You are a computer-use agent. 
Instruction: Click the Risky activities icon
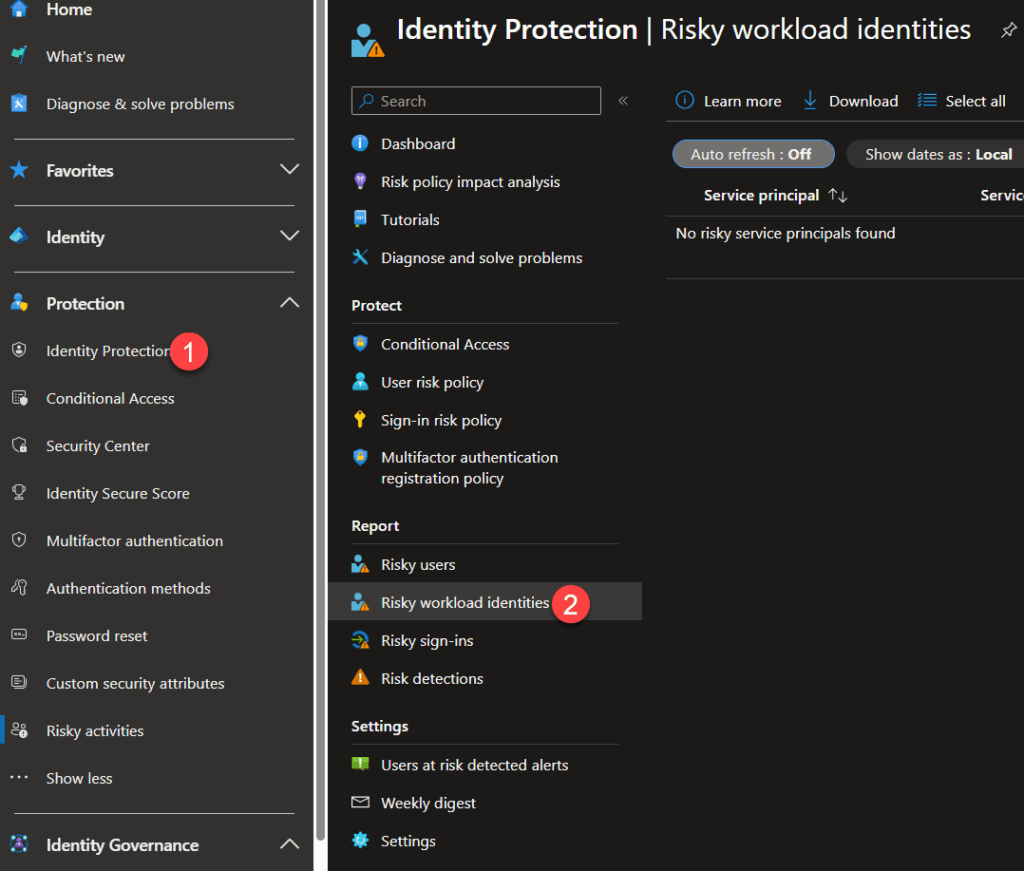coord(19,730)
